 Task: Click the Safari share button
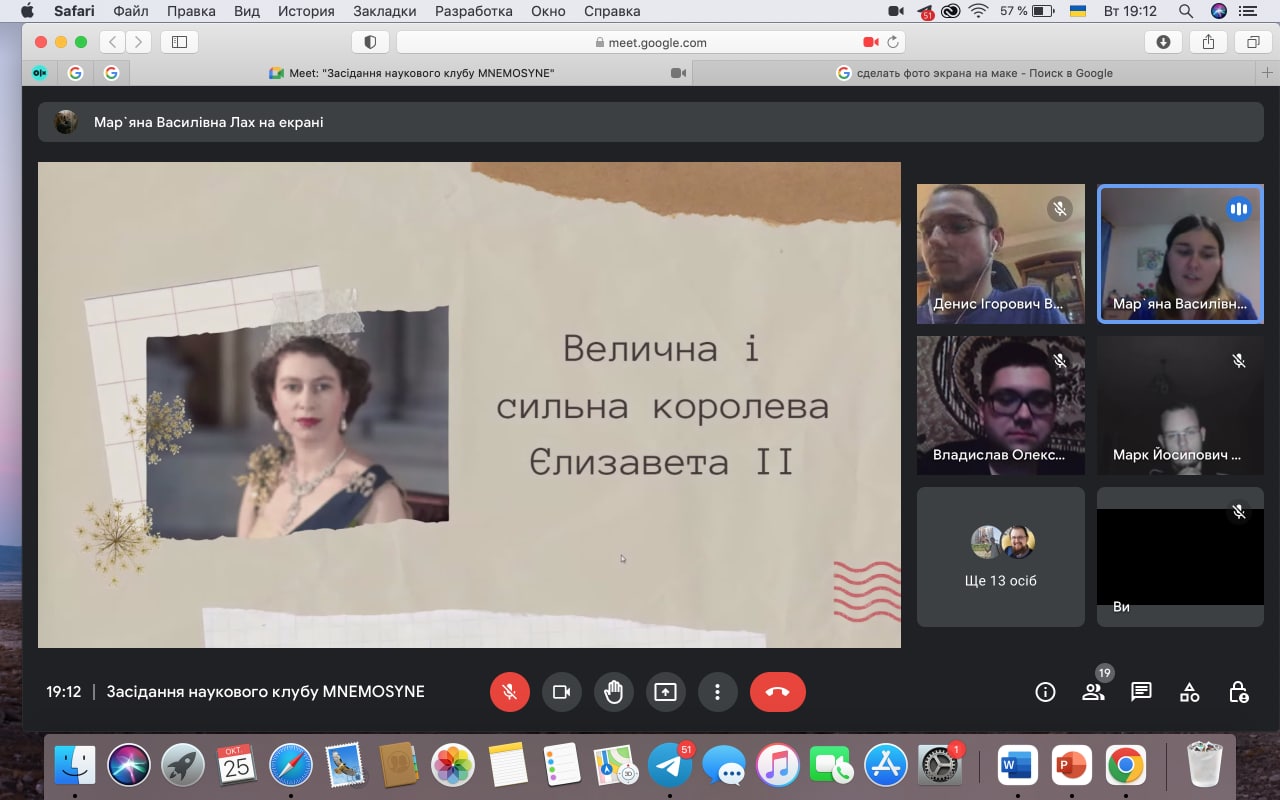1208,42
